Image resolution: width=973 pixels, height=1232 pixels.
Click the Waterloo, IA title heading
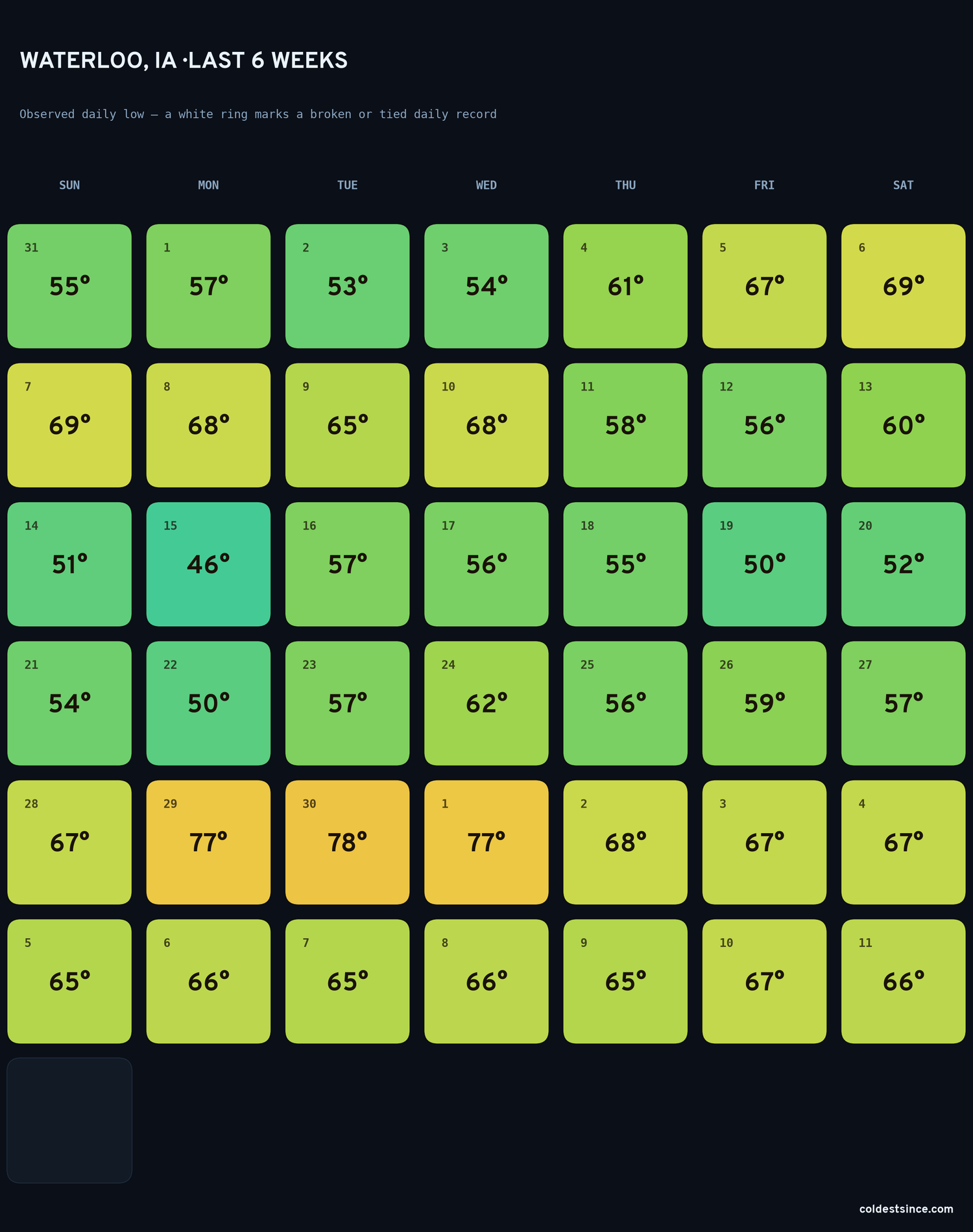point(184,60)
